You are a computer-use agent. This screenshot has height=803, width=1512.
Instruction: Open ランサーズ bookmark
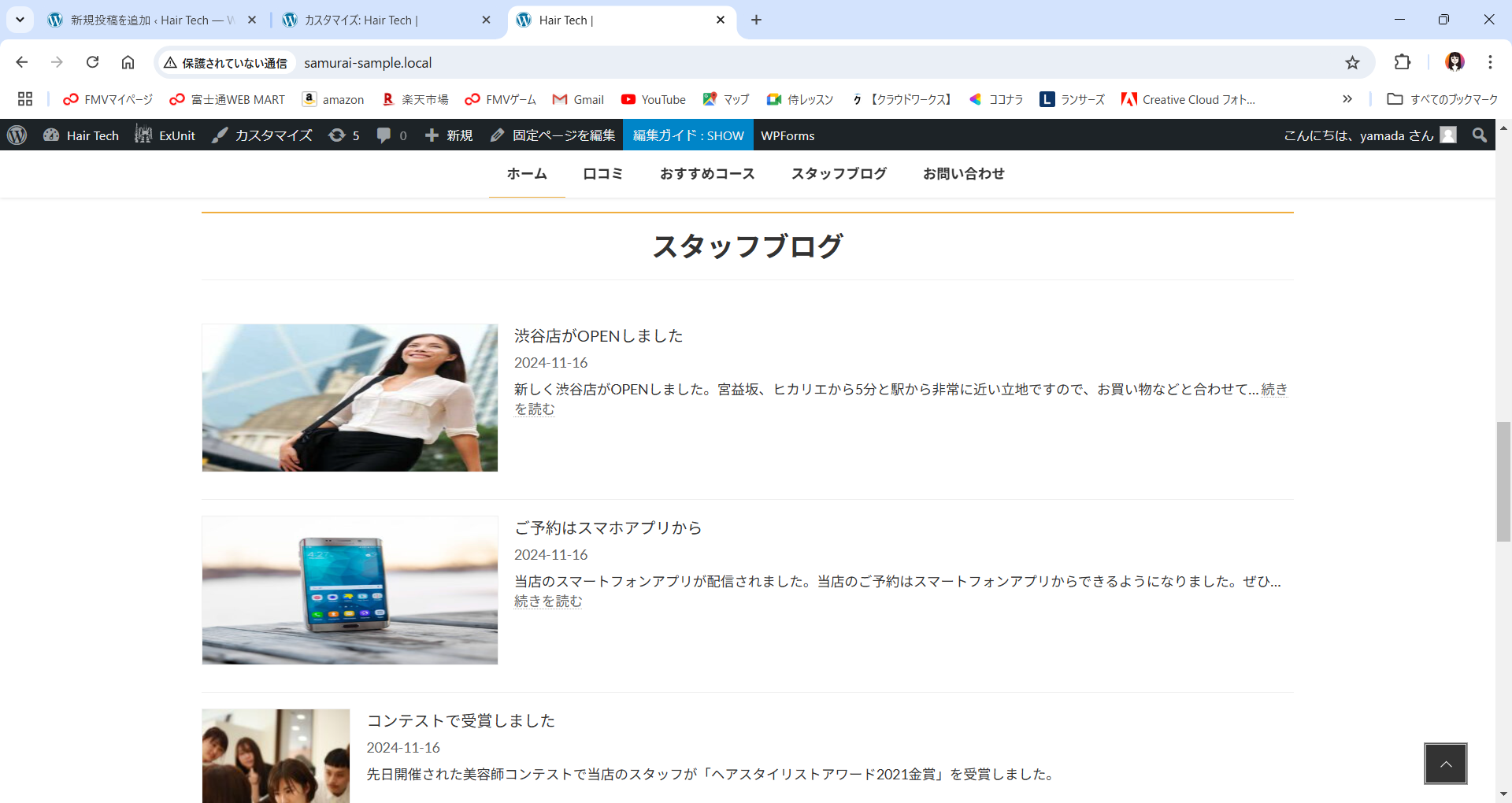pos(1073,99)
